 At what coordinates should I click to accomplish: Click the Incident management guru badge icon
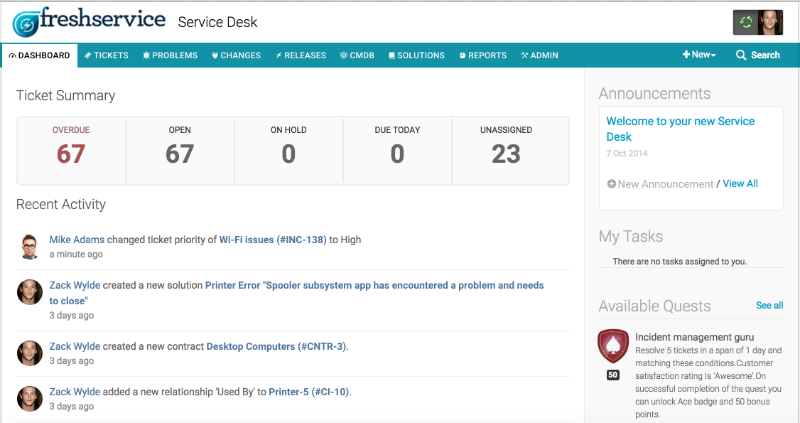pyautogui.click(x=612, y=346)
